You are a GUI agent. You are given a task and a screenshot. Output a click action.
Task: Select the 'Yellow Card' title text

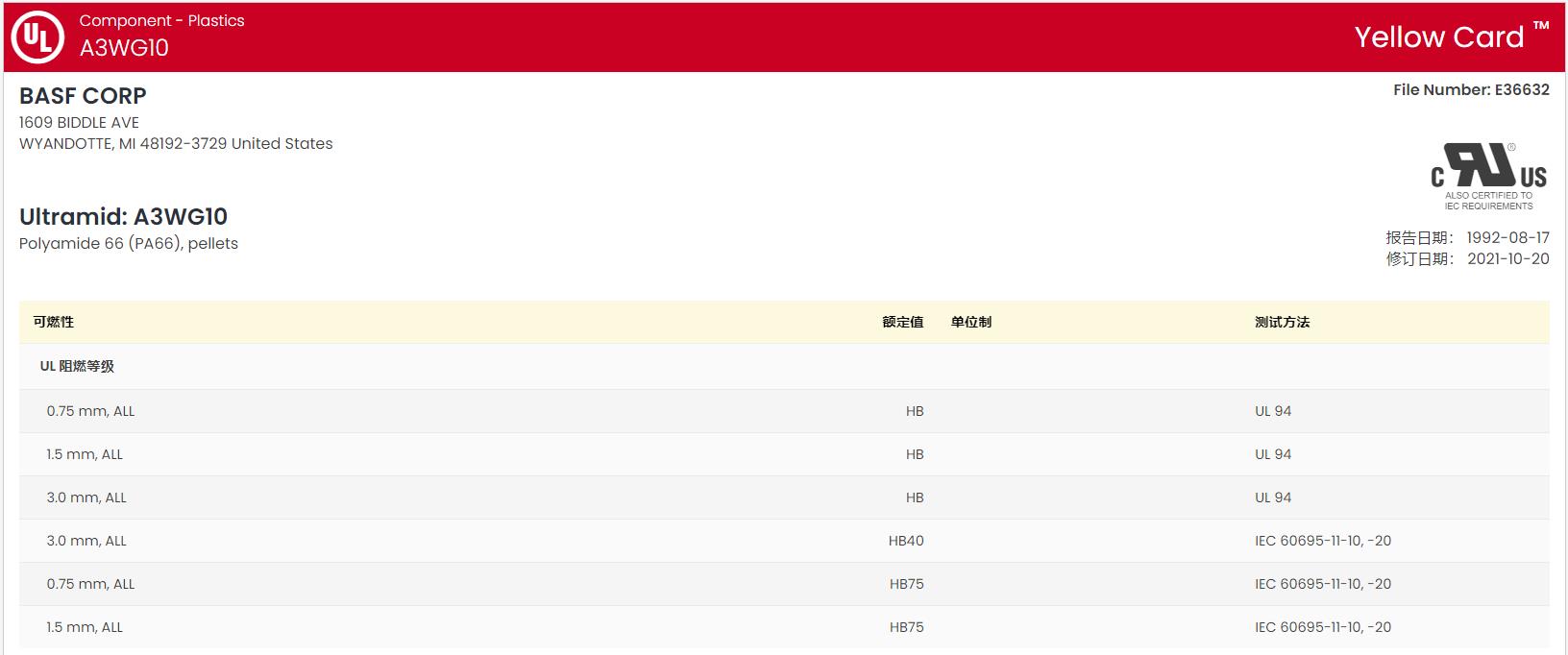pos(1438,36)
